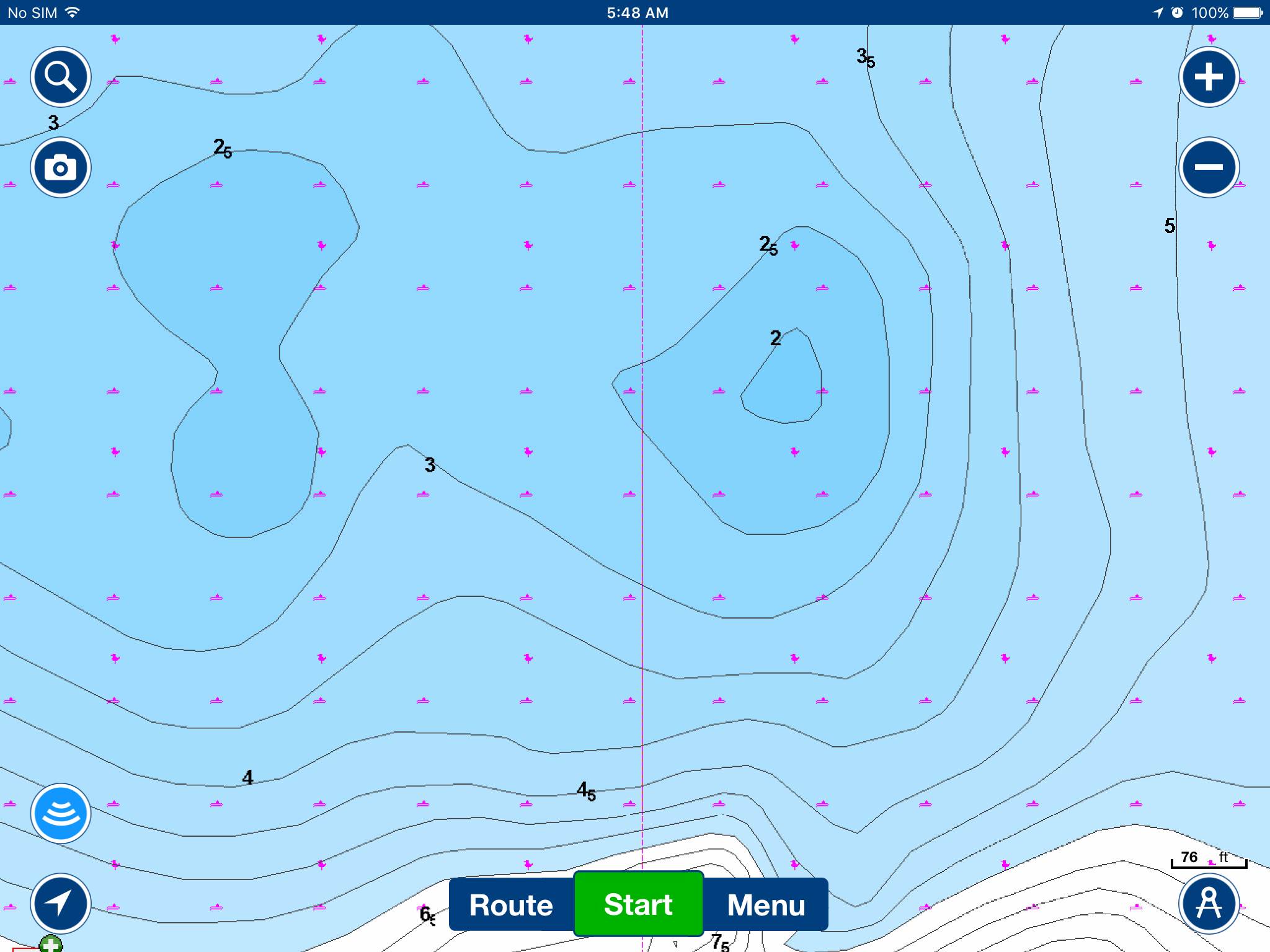Open the distance measuring divider tool
1270x952 pixels.
pyautogui.click(x=1209, y=904)
